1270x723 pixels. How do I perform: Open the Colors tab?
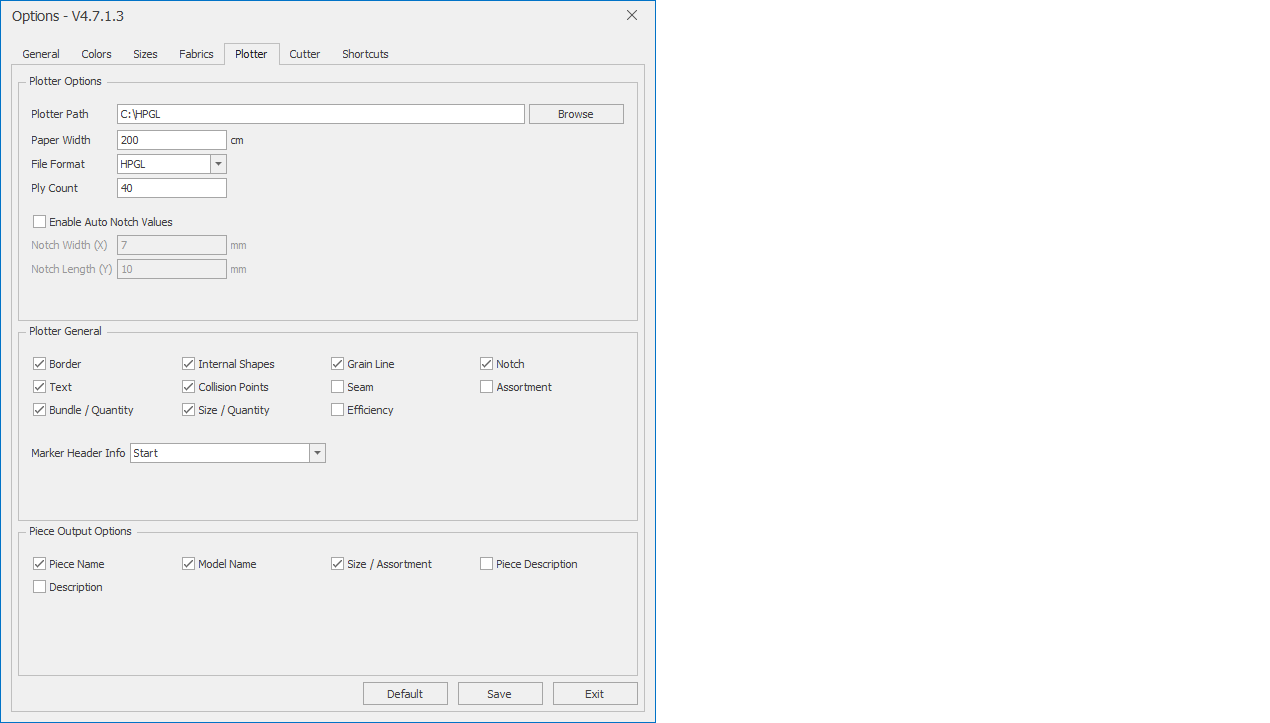96,54
